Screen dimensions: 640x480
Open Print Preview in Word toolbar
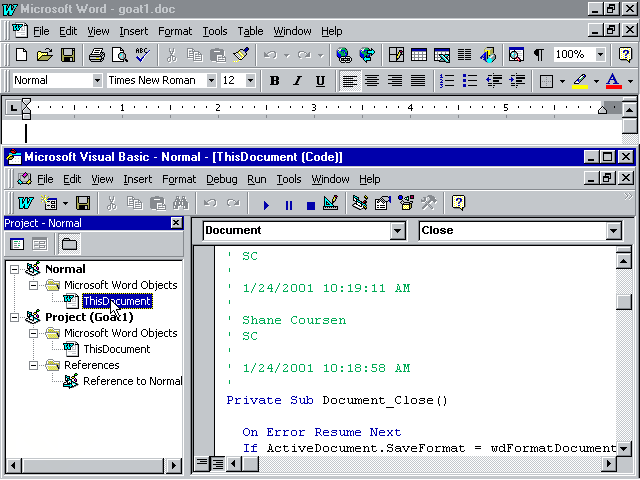click(x=120, y=55)
